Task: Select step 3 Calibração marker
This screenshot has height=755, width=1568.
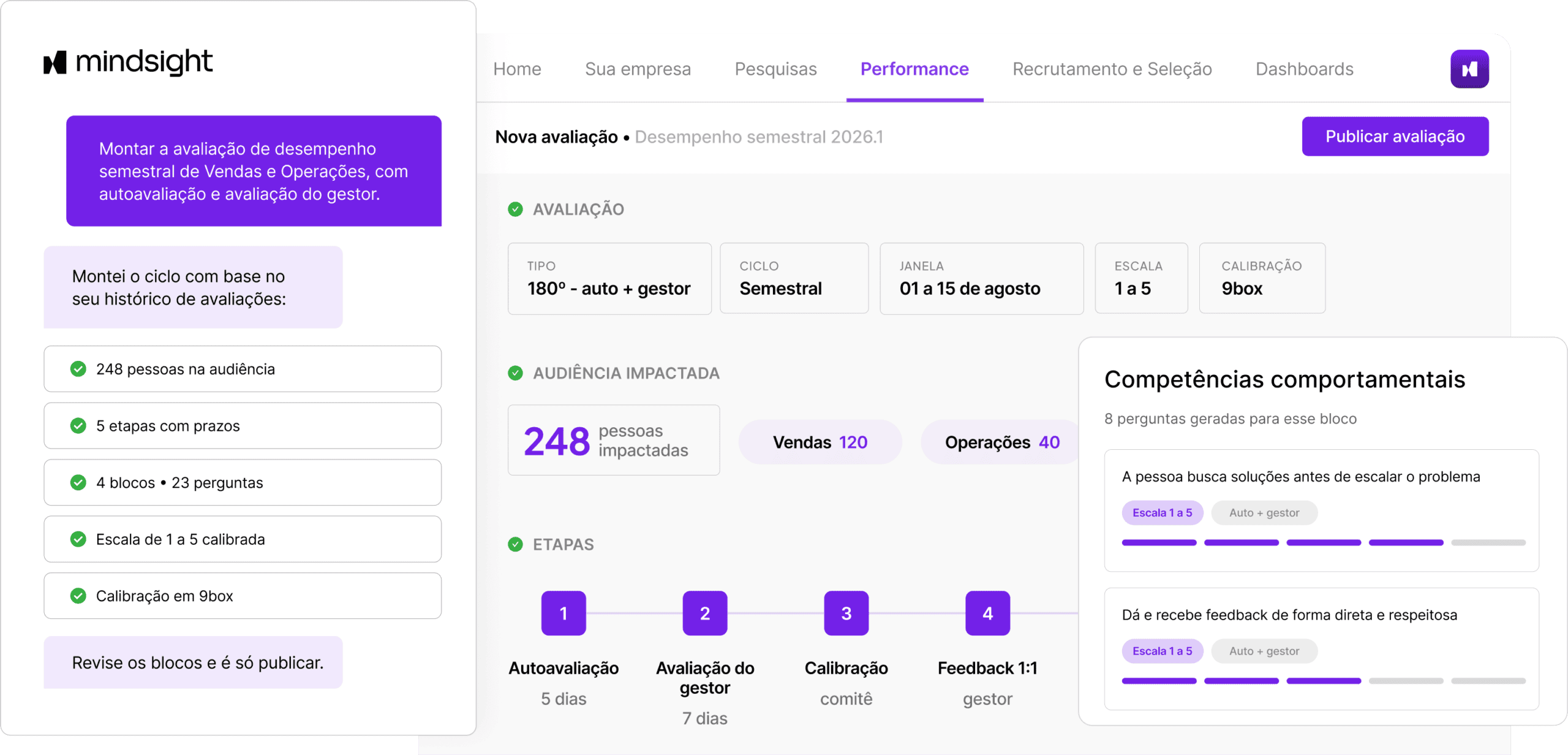Action: tap(846, 613)
